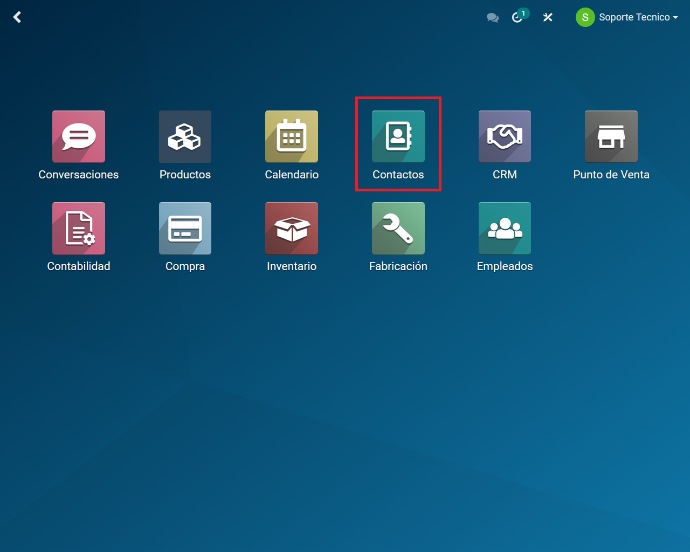690x552 pixels.
Task: Open the Inventario box icon
Action: point(291,228)
